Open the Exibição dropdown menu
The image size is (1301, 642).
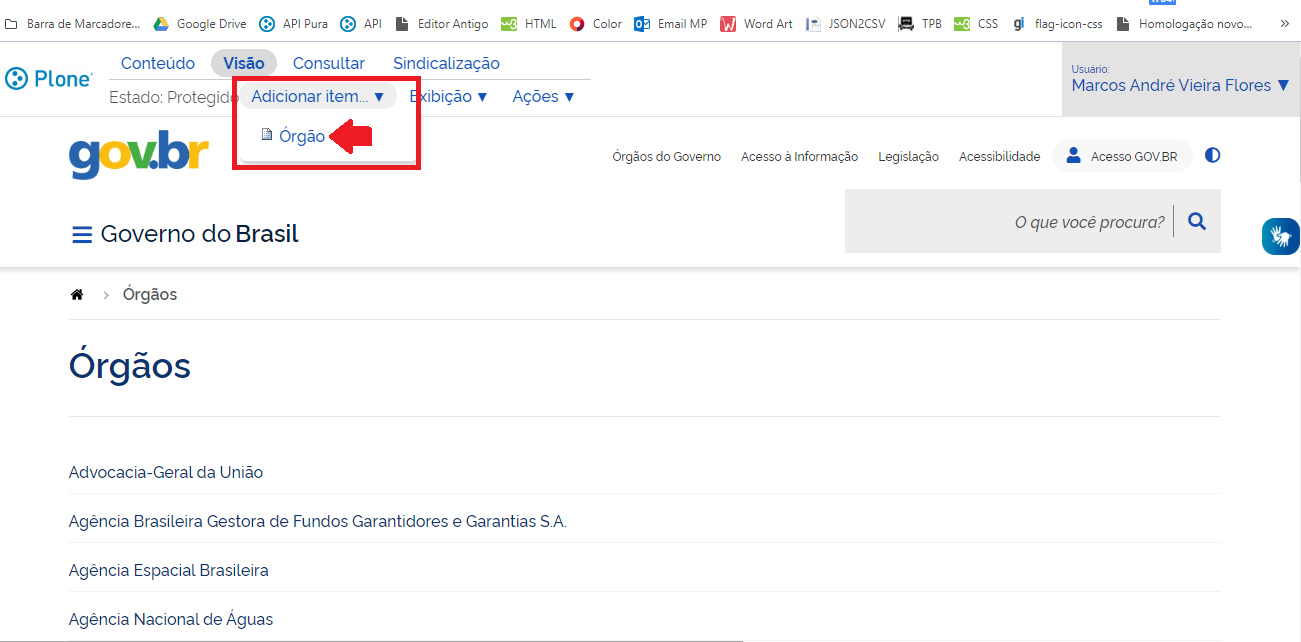tap(448, 96)
